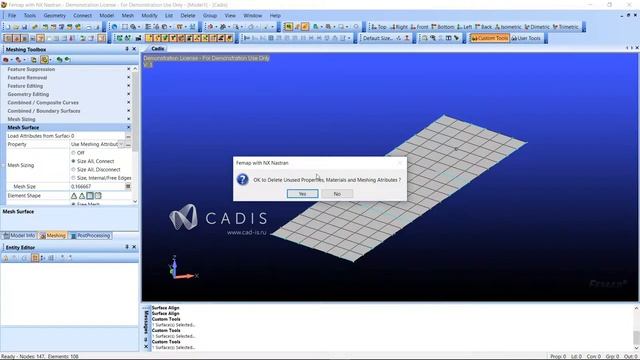The image size is (640, 360).
Task: Select 6-node triangle element shape
Action: (82, 196)
